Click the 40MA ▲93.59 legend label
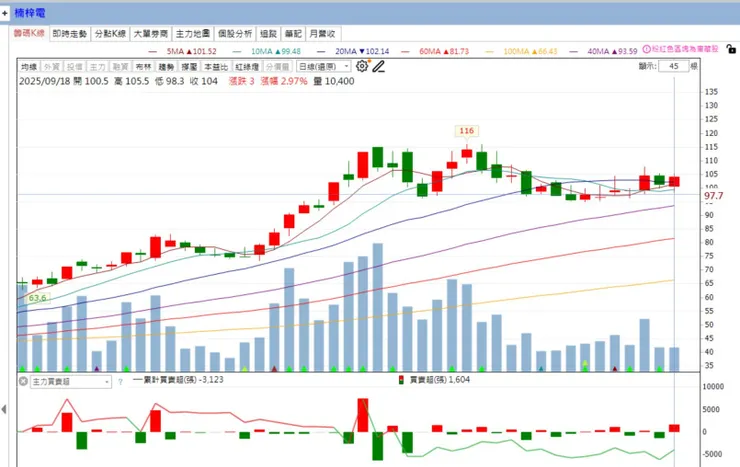Image resolution: width=740 pixels, height=467 pixels. click(612, 51)
